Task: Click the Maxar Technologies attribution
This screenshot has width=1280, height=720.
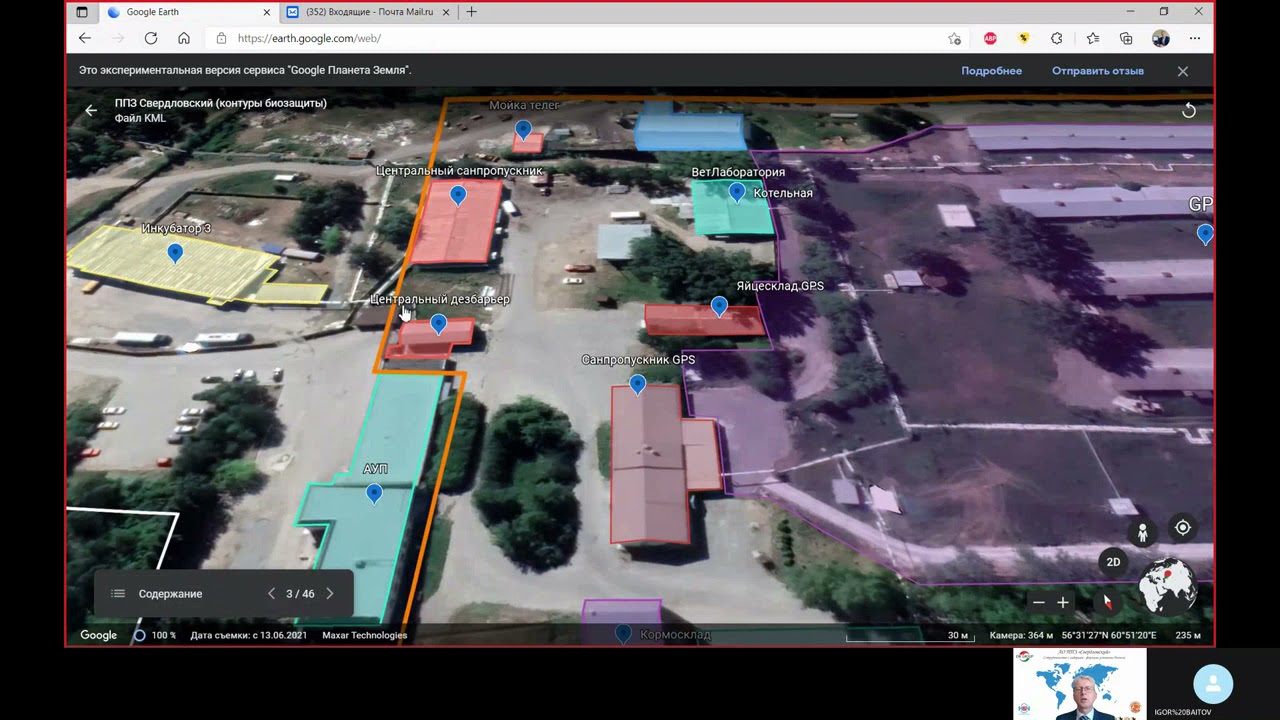Action: (365, 635)
